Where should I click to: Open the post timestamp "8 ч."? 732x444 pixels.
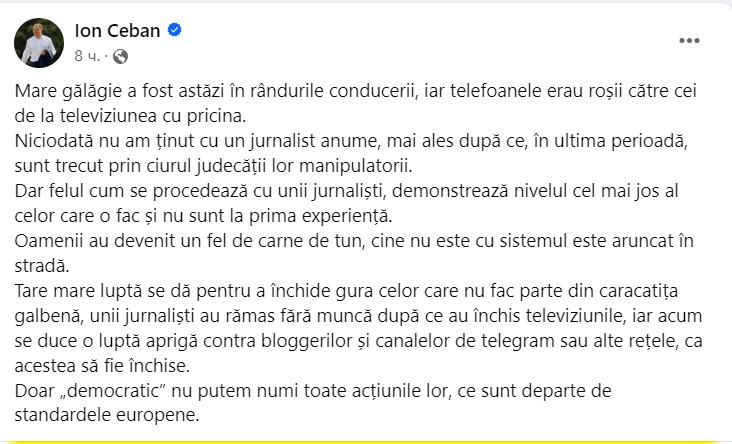point(88,55)
